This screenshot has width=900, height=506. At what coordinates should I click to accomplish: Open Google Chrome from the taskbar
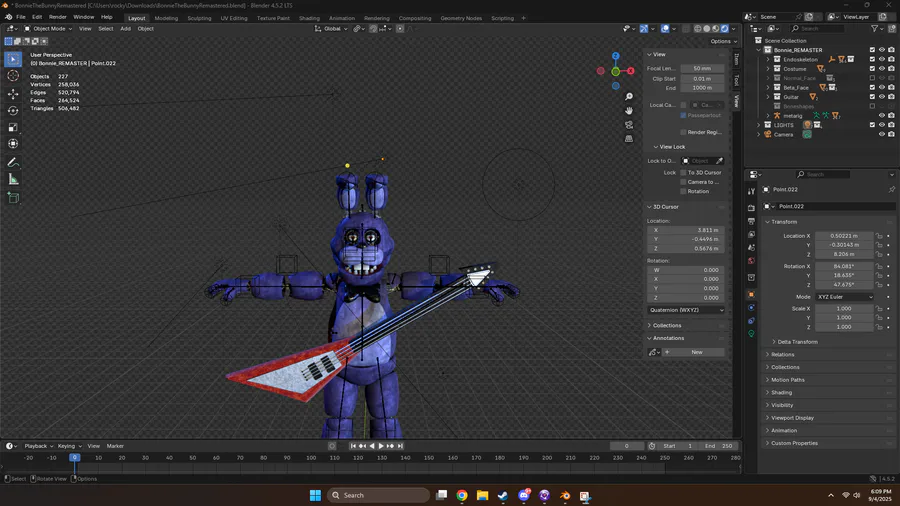(x=461, y=495)
